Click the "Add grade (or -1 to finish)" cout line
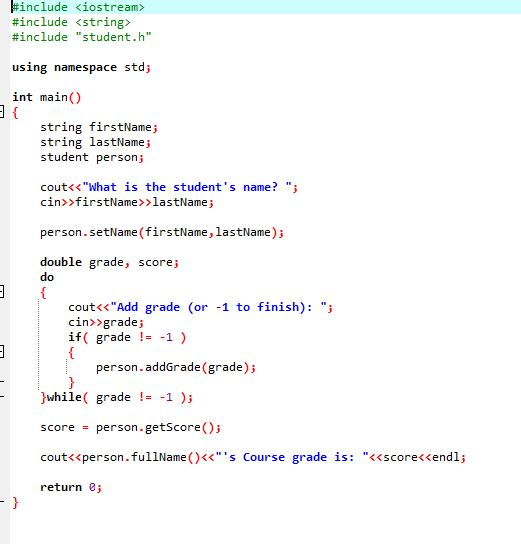521x544 pixels. (x=200, y=307)
